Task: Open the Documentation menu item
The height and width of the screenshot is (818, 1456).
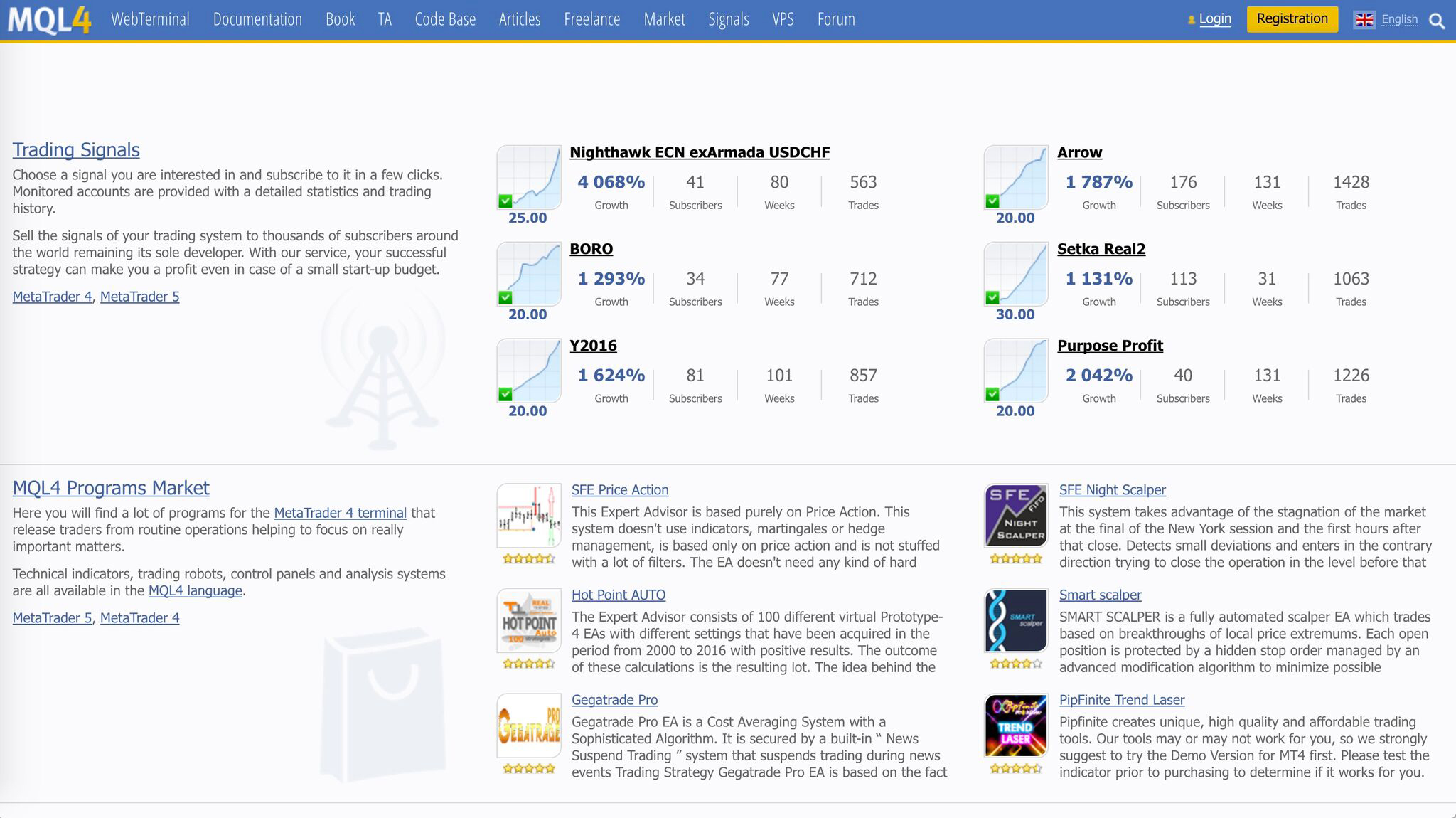Action: tap(257, 19)
